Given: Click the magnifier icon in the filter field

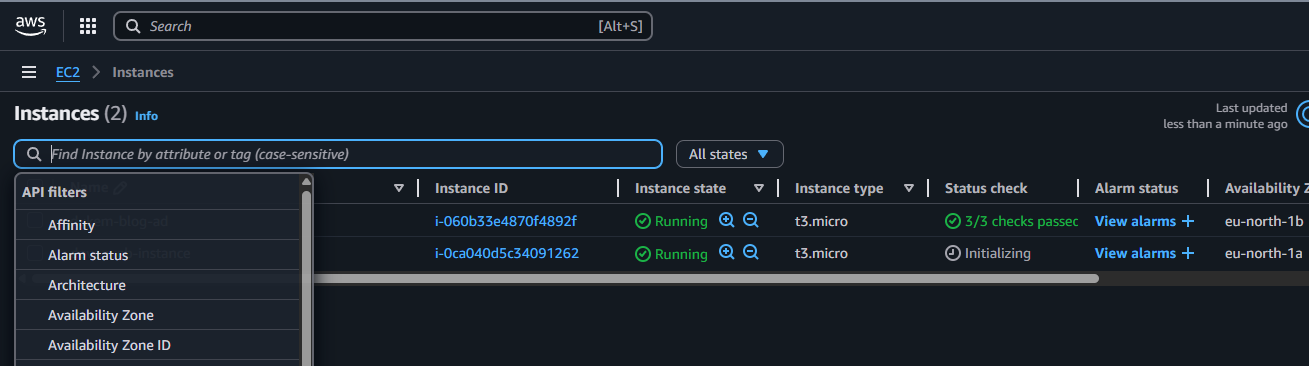Looking at the screenshot, I should tap(34, 154).
